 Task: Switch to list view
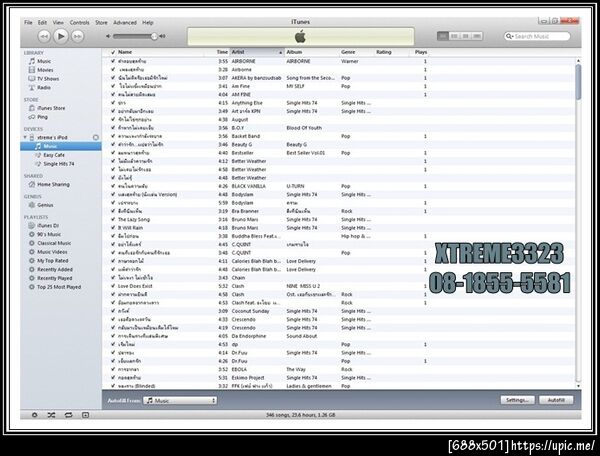[443, 36]
